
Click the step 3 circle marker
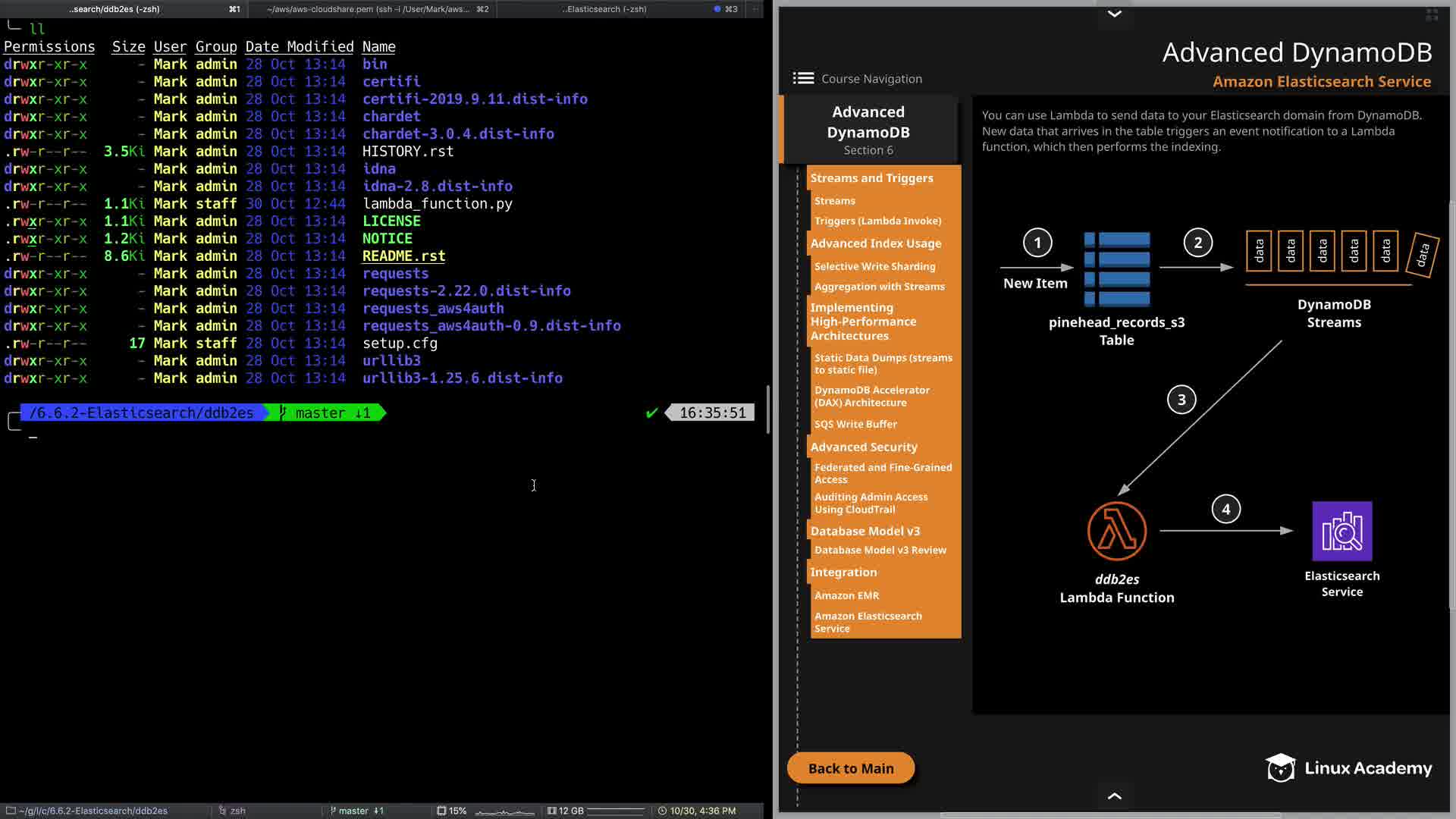pyautogui.click(x=1181, y=400)
